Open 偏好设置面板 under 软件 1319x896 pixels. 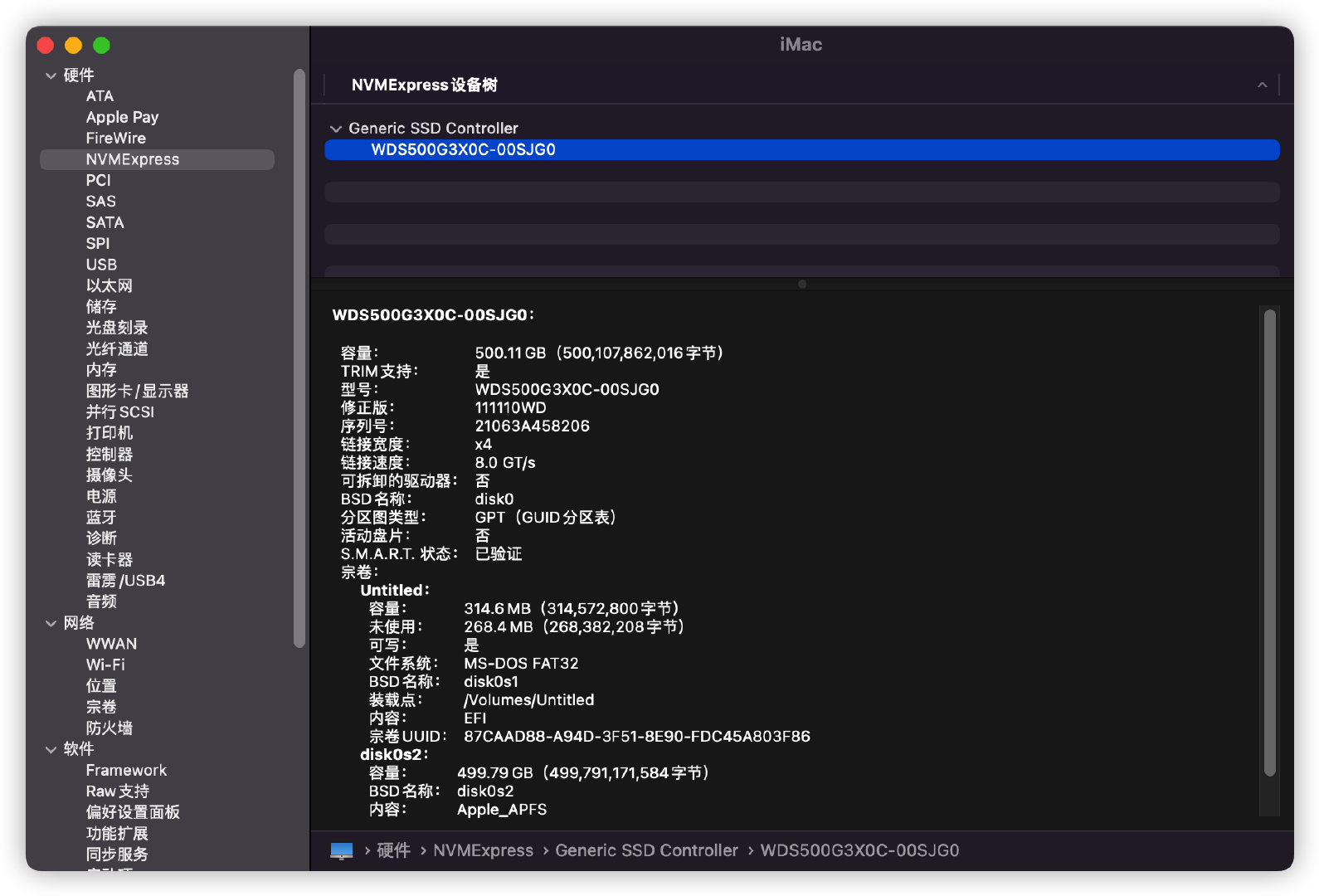(x=133, y=812)
